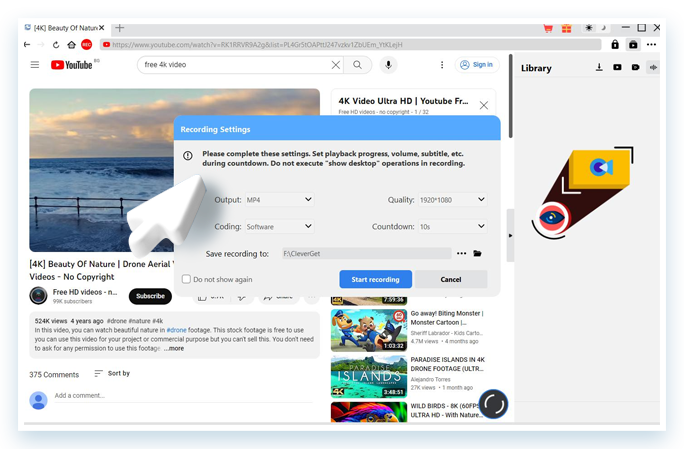Click Add a comment field

click(x=183, y=396)
